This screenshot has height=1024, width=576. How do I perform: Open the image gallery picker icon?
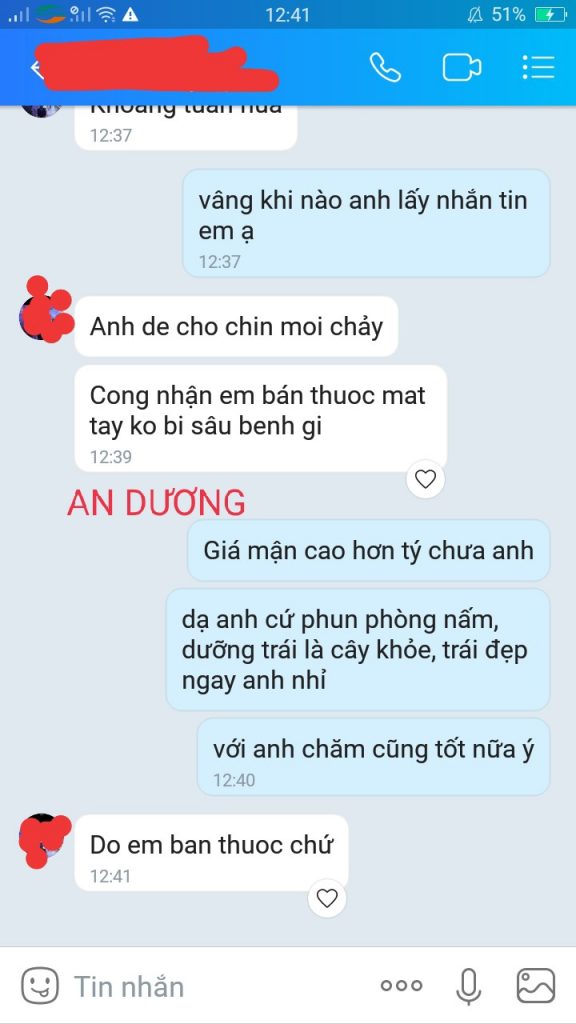point(536,985)
